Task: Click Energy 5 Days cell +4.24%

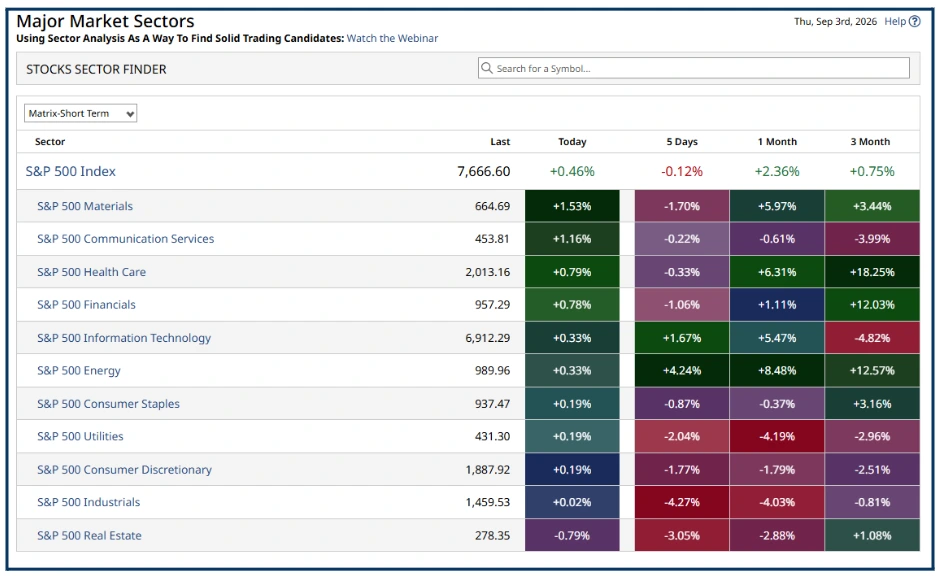Action: coord(682,370)
